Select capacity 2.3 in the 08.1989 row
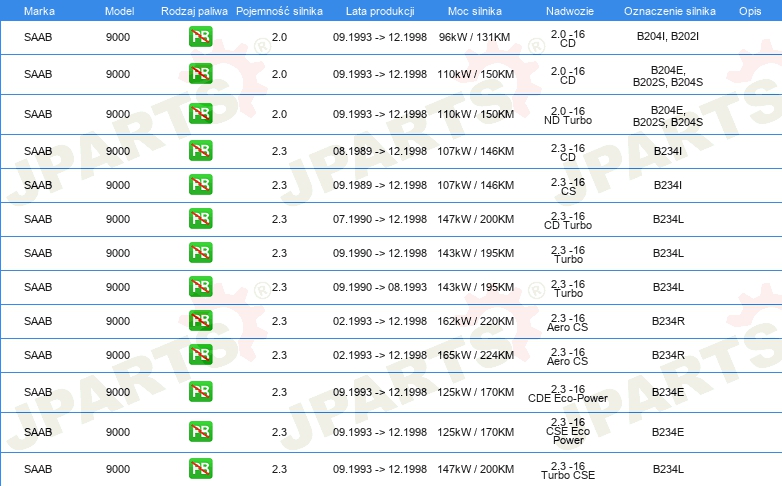The width and height of the screenshot is (782, 486). coord(279,151)
